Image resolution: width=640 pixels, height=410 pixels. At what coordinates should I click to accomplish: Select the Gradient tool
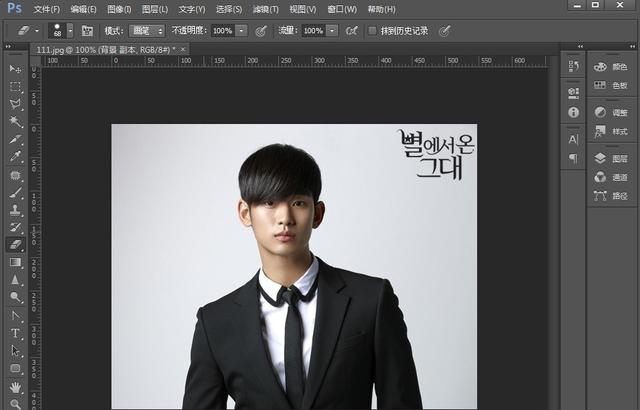pos(15,262)
